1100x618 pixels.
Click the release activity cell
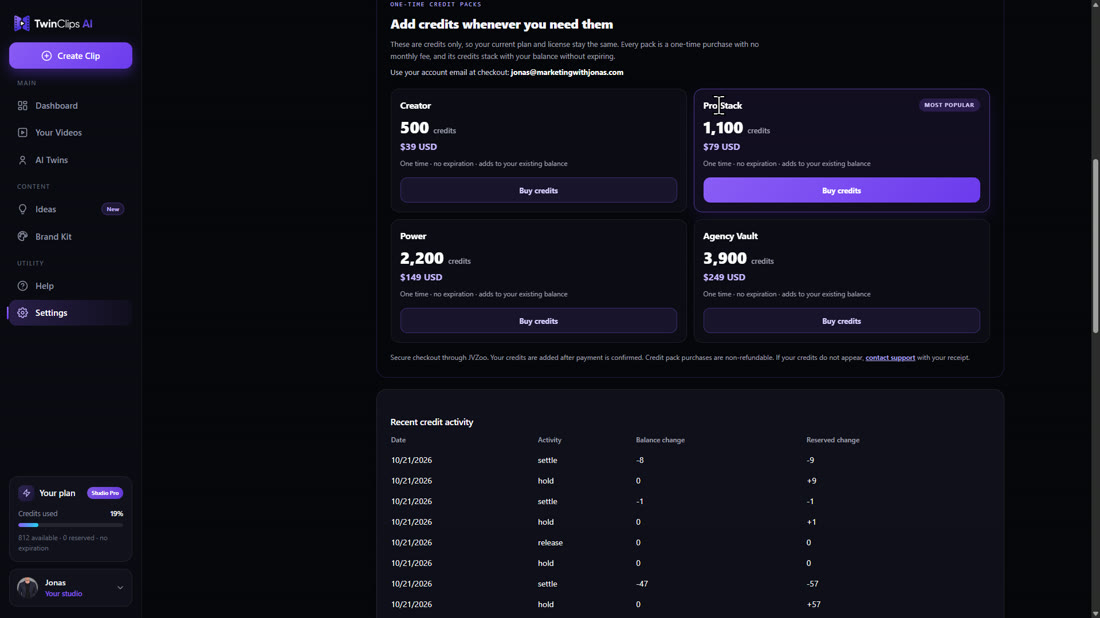550,542
